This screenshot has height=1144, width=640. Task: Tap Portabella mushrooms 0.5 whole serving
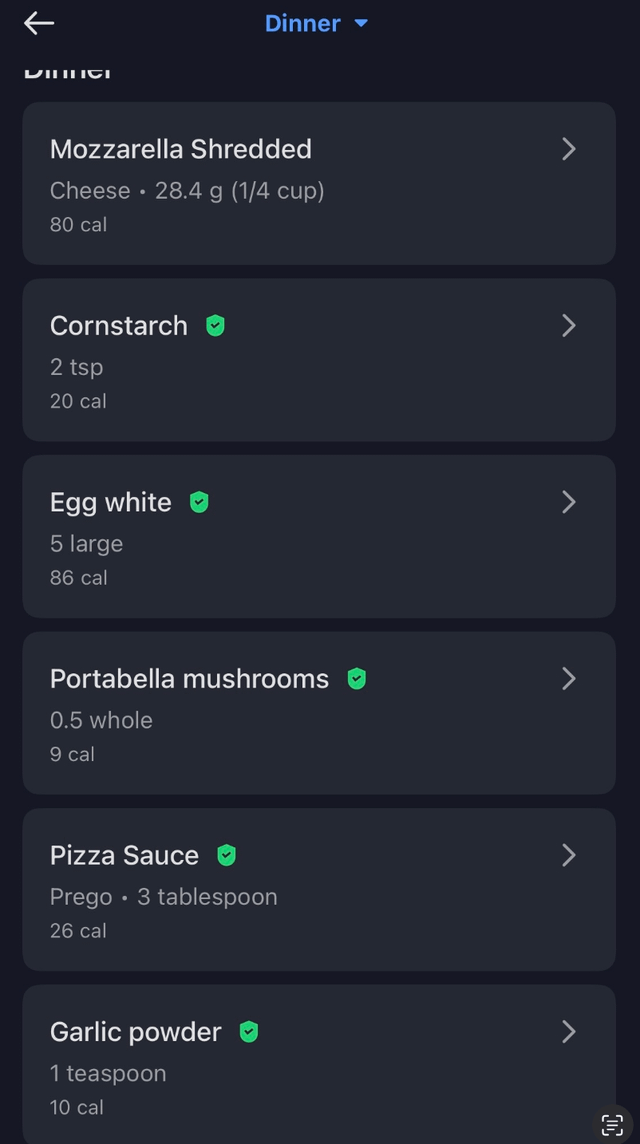click(x=101, y=720)
